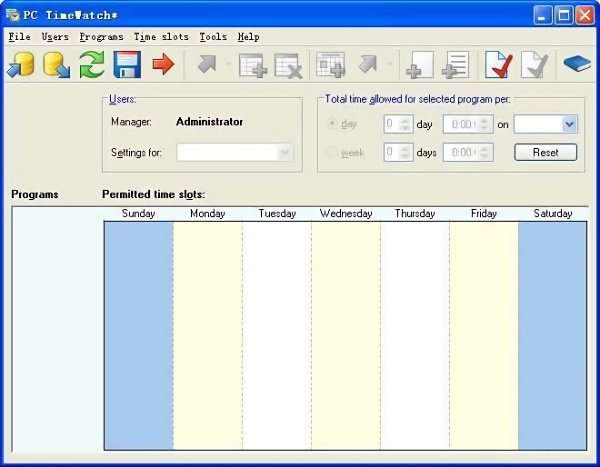Save settings with the floppy disk icon
Viewport: 600px width, 467px height.
127,65
